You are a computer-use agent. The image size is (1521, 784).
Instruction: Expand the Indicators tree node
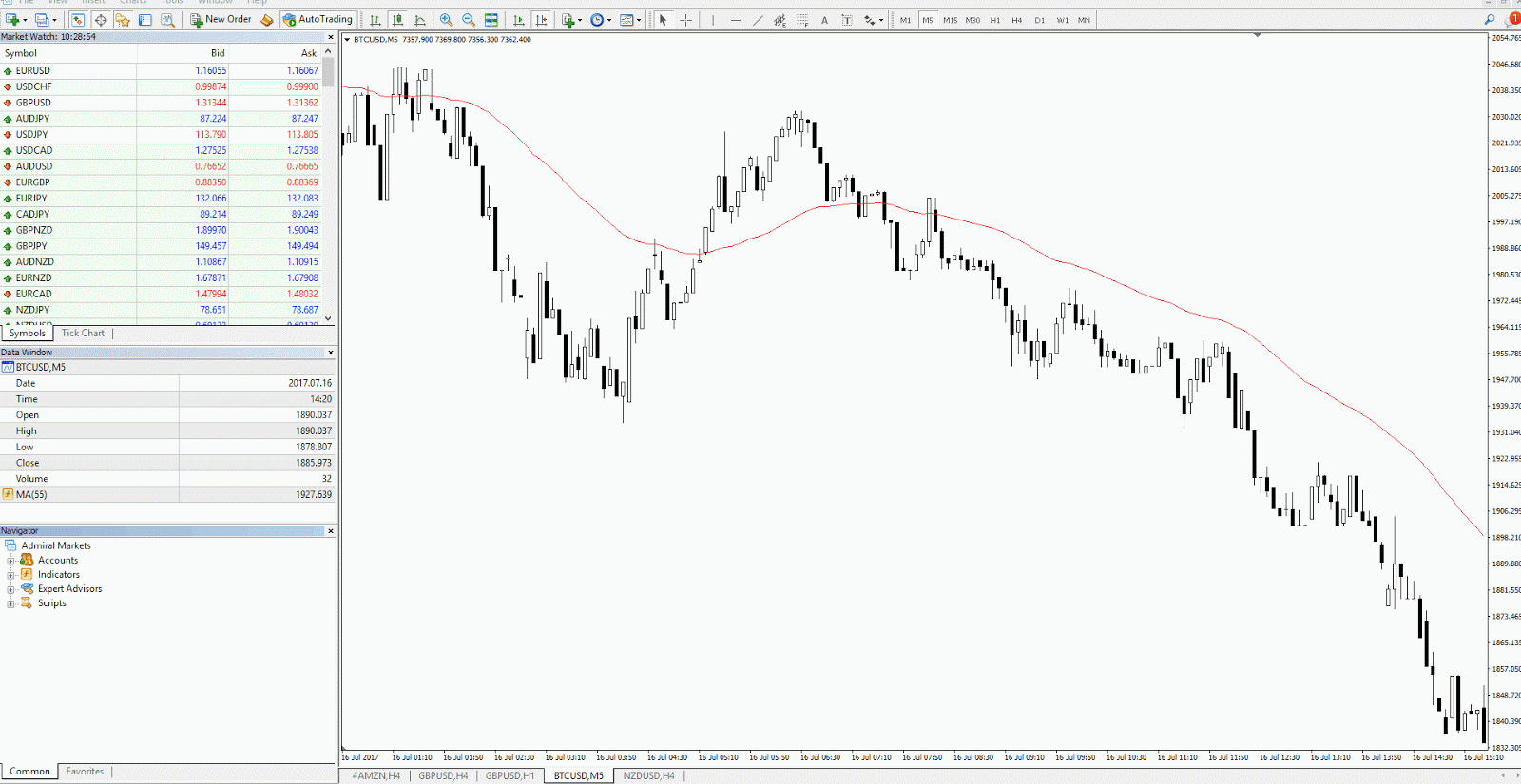[10, 575]
